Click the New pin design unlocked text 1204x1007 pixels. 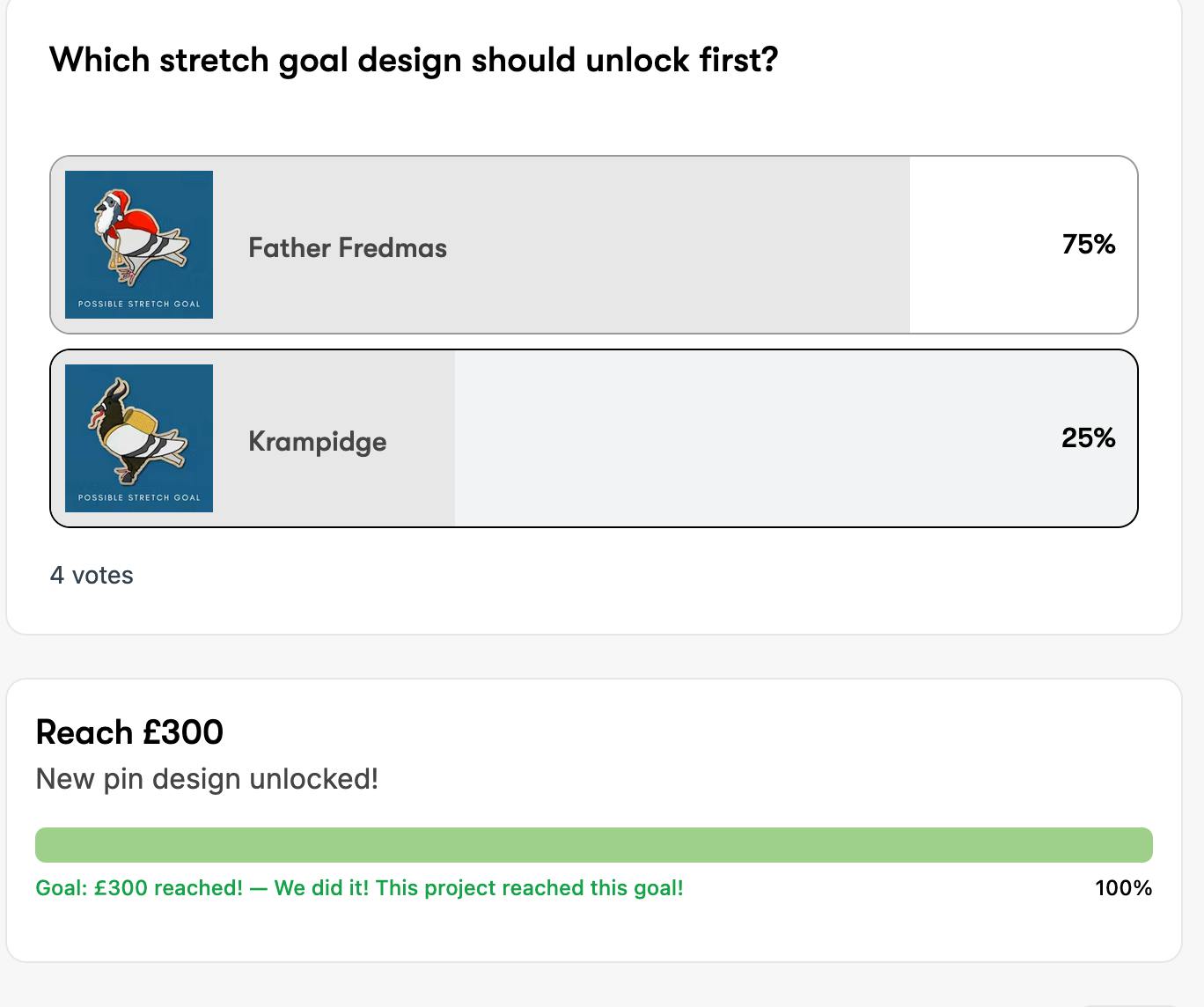click(205, 779)
